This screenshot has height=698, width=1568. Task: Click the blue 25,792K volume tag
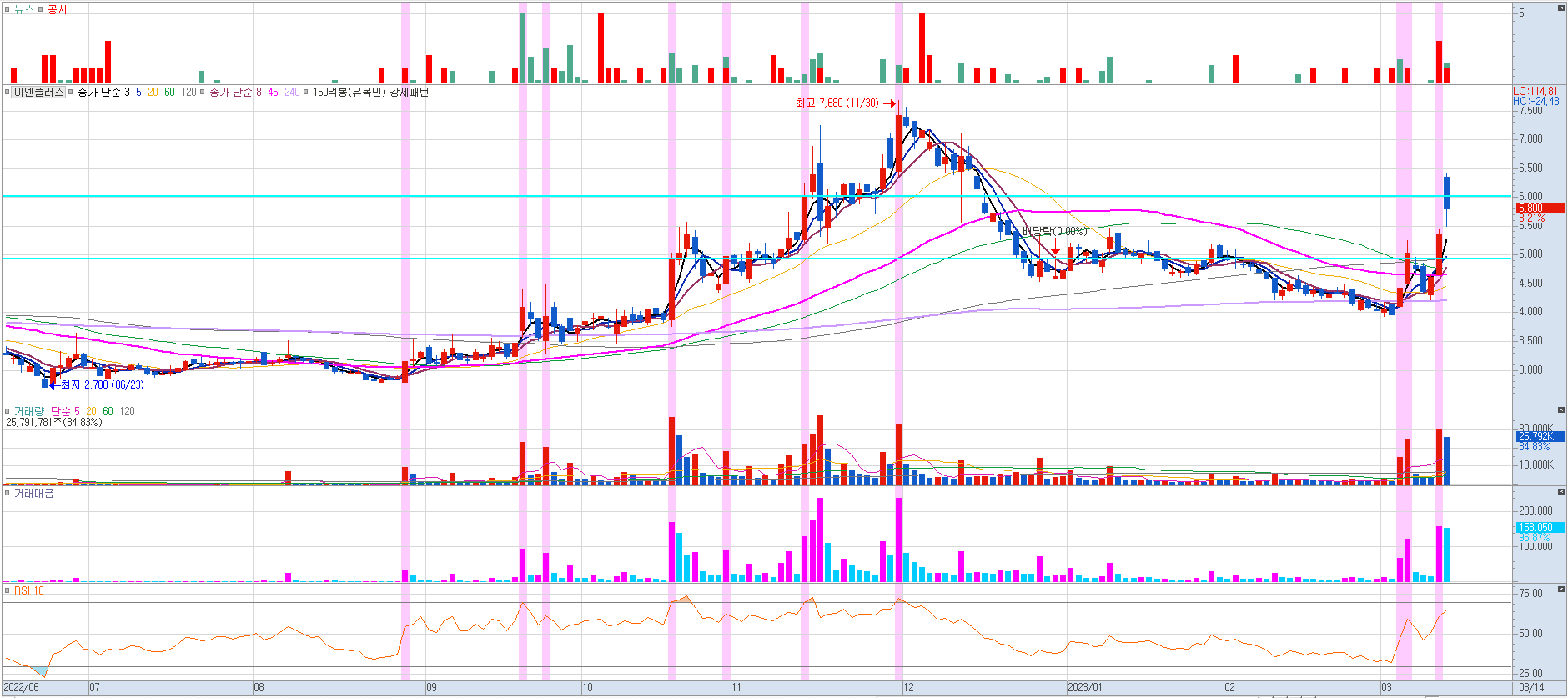(1540, 436)
